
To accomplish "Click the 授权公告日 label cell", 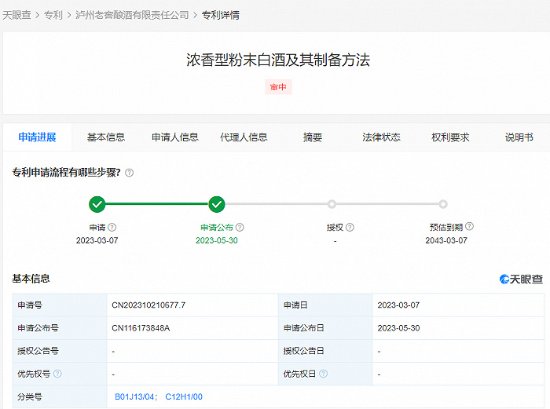I will tap(326, 351).
